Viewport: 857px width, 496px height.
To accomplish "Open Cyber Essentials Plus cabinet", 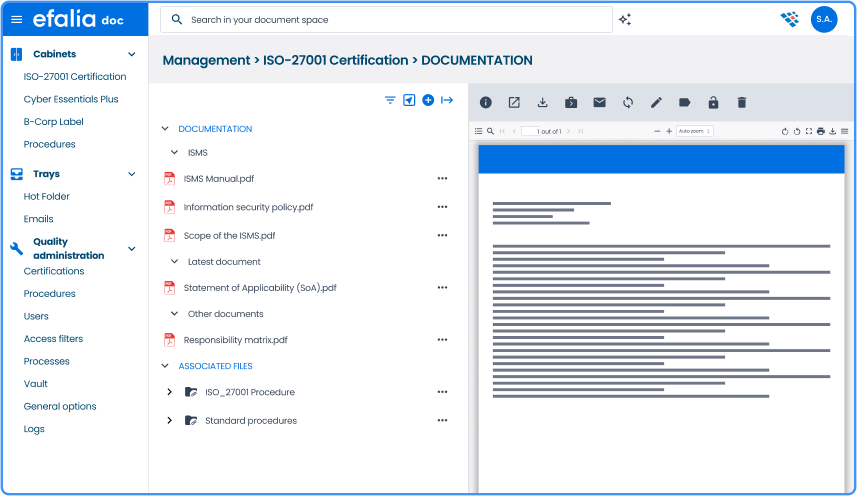I will 71,99.
